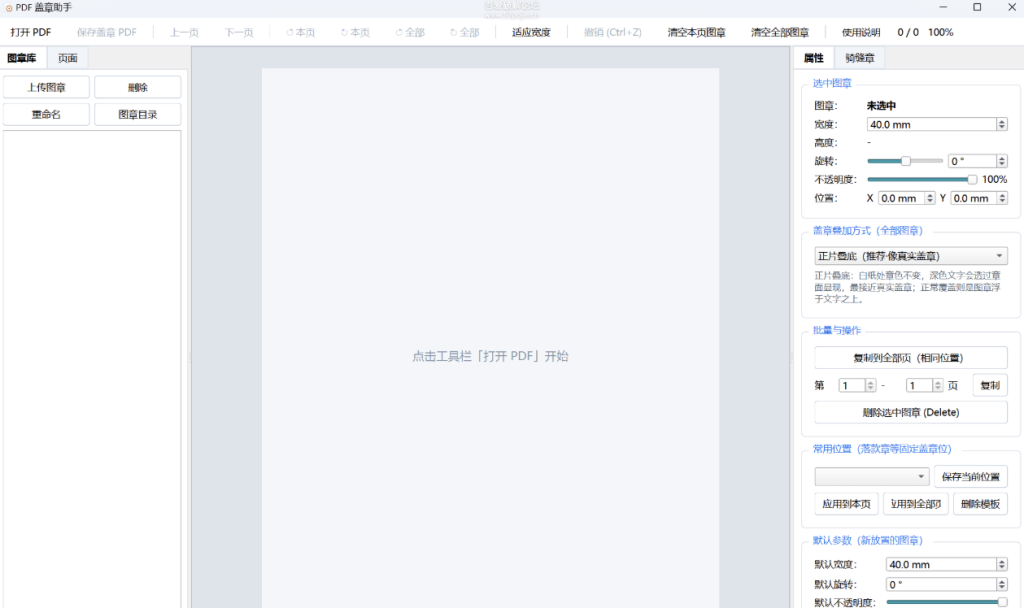This screenshot has height=608, width=1024.
Task: Click the 删除 button in stamp library
Action: 138,87
